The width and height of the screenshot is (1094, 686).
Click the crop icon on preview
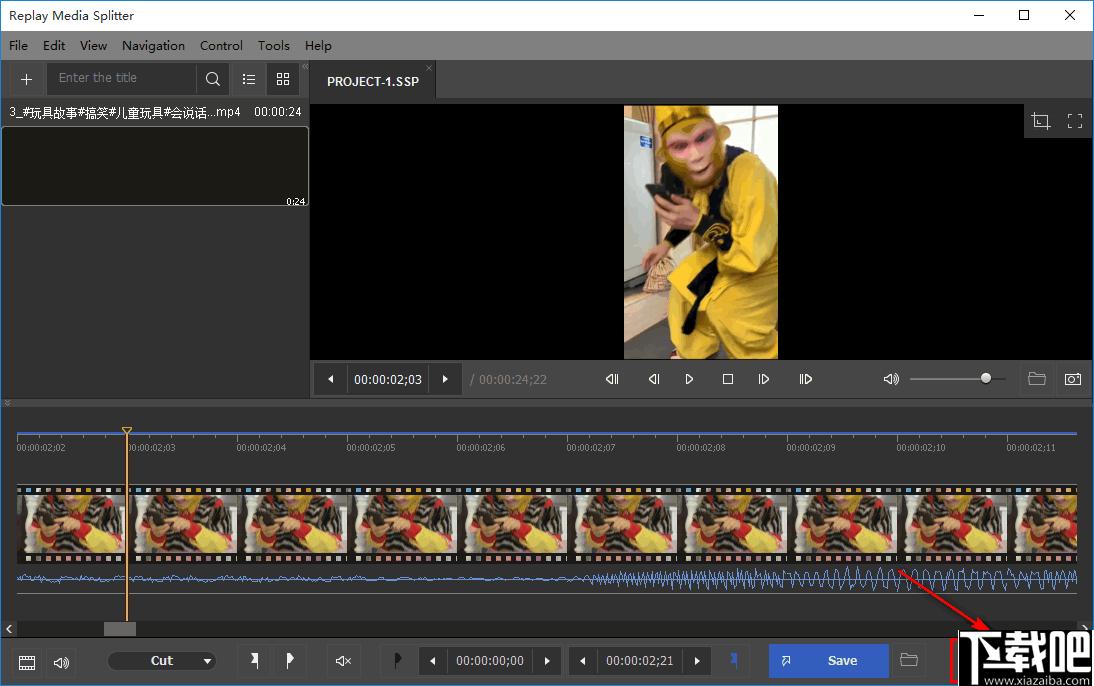point(1040,121)
